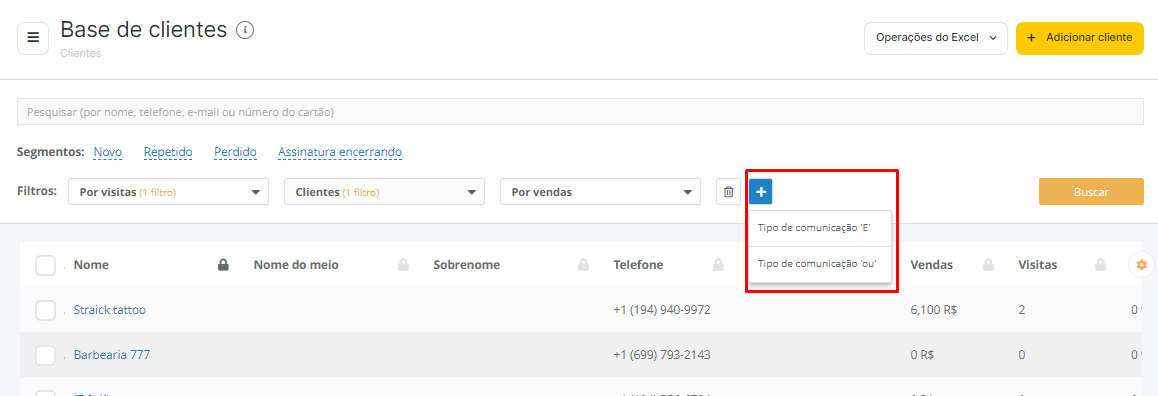The width and height of the screenshot is (1158, 396).
Task: Select Tipo de comunicação 'ou' option
Action: tap(820, 264)
